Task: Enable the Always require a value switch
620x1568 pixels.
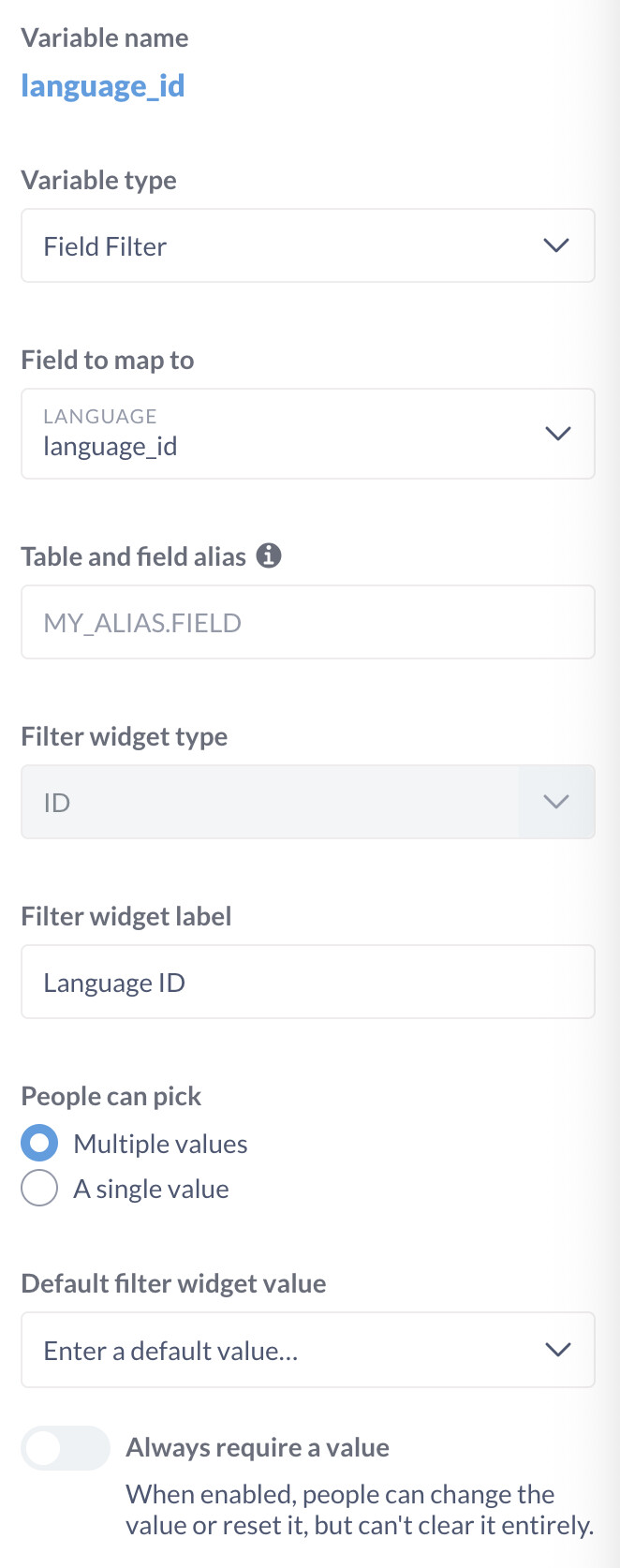Action: click(x=66, y=1448)
